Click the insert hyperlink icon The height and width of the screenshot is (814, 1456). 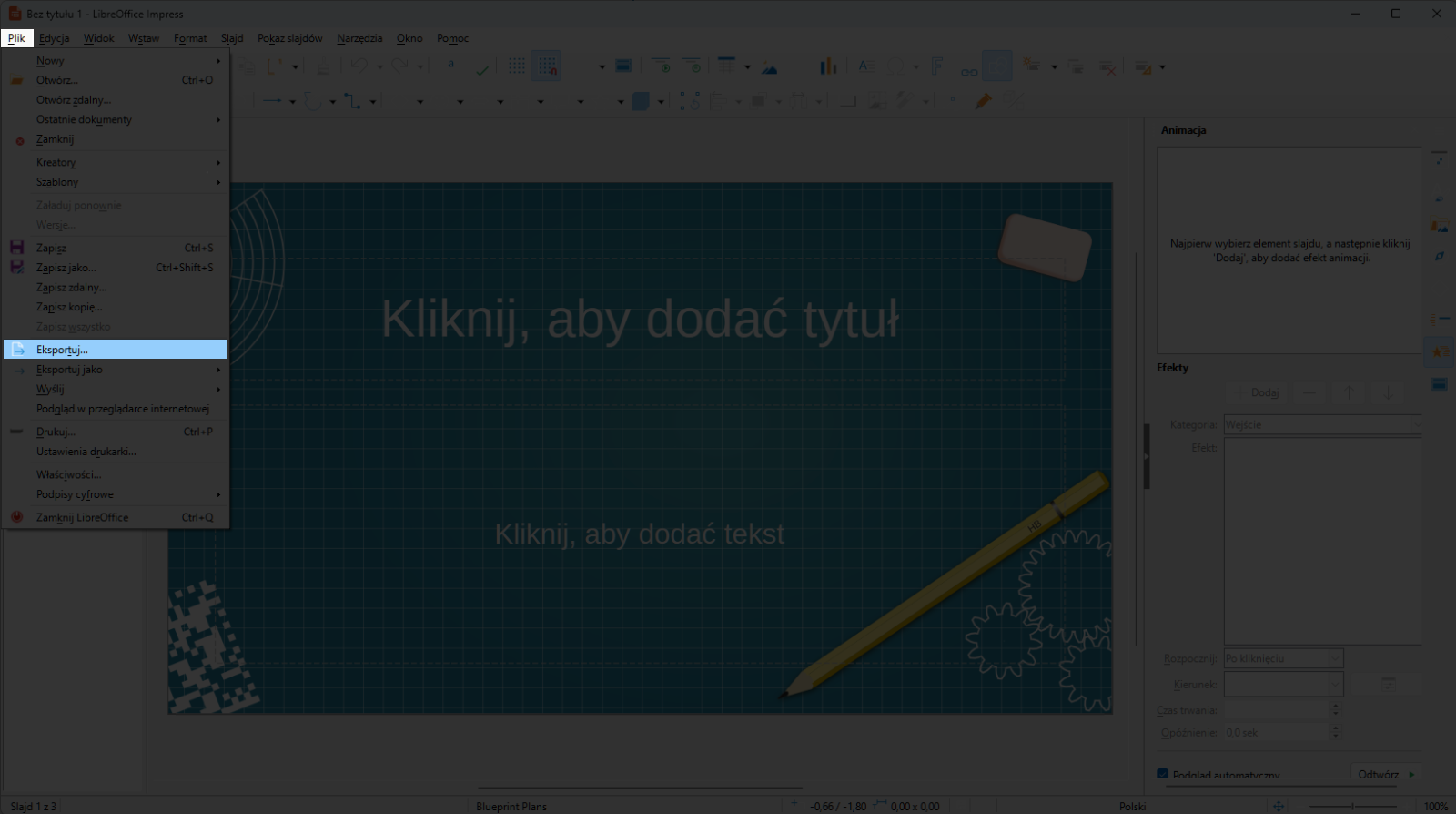[969, 71]
